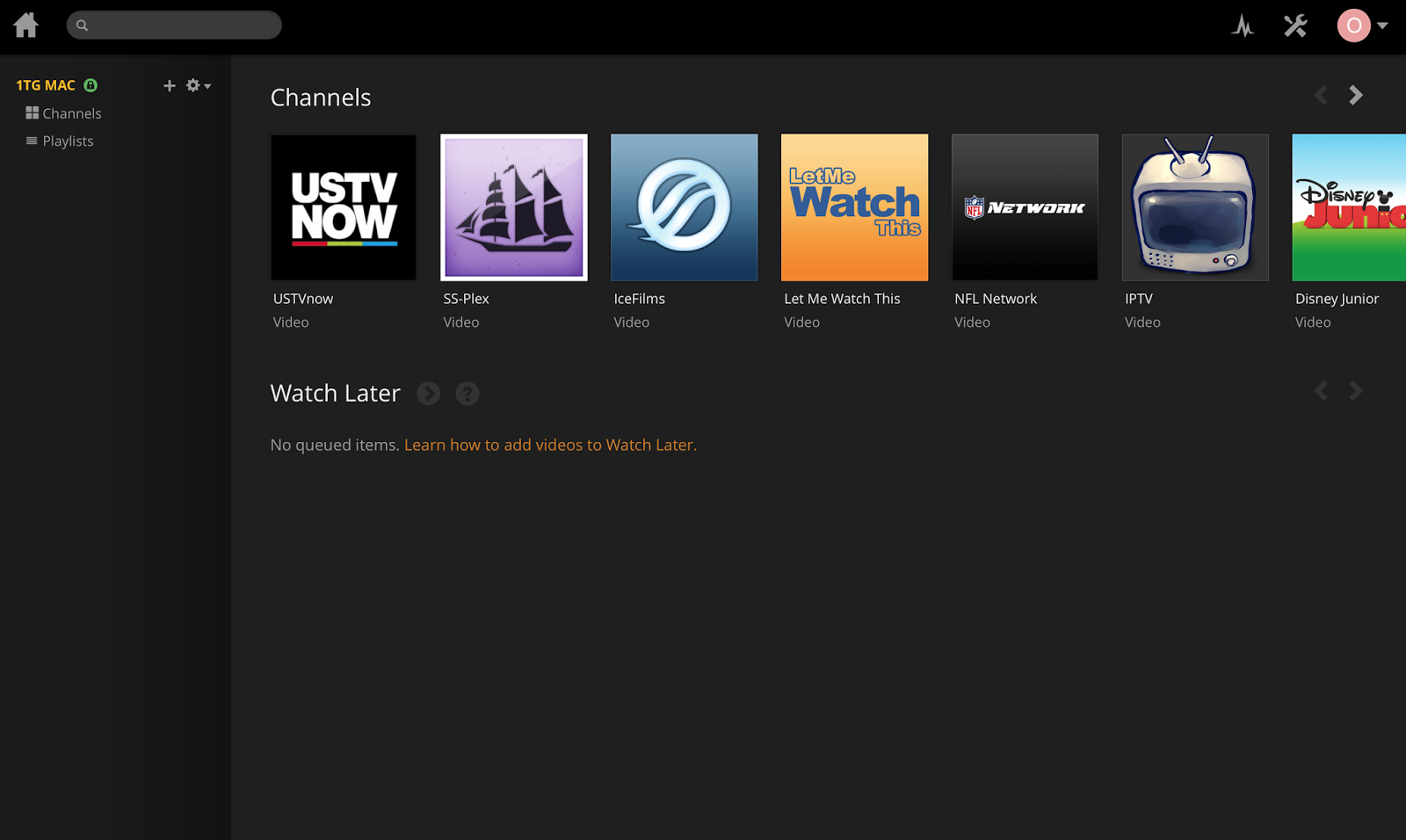The image size is (1406, 840).
Task: Click the Watch Later circled arrow icon
Action: [x=429, y=394]
